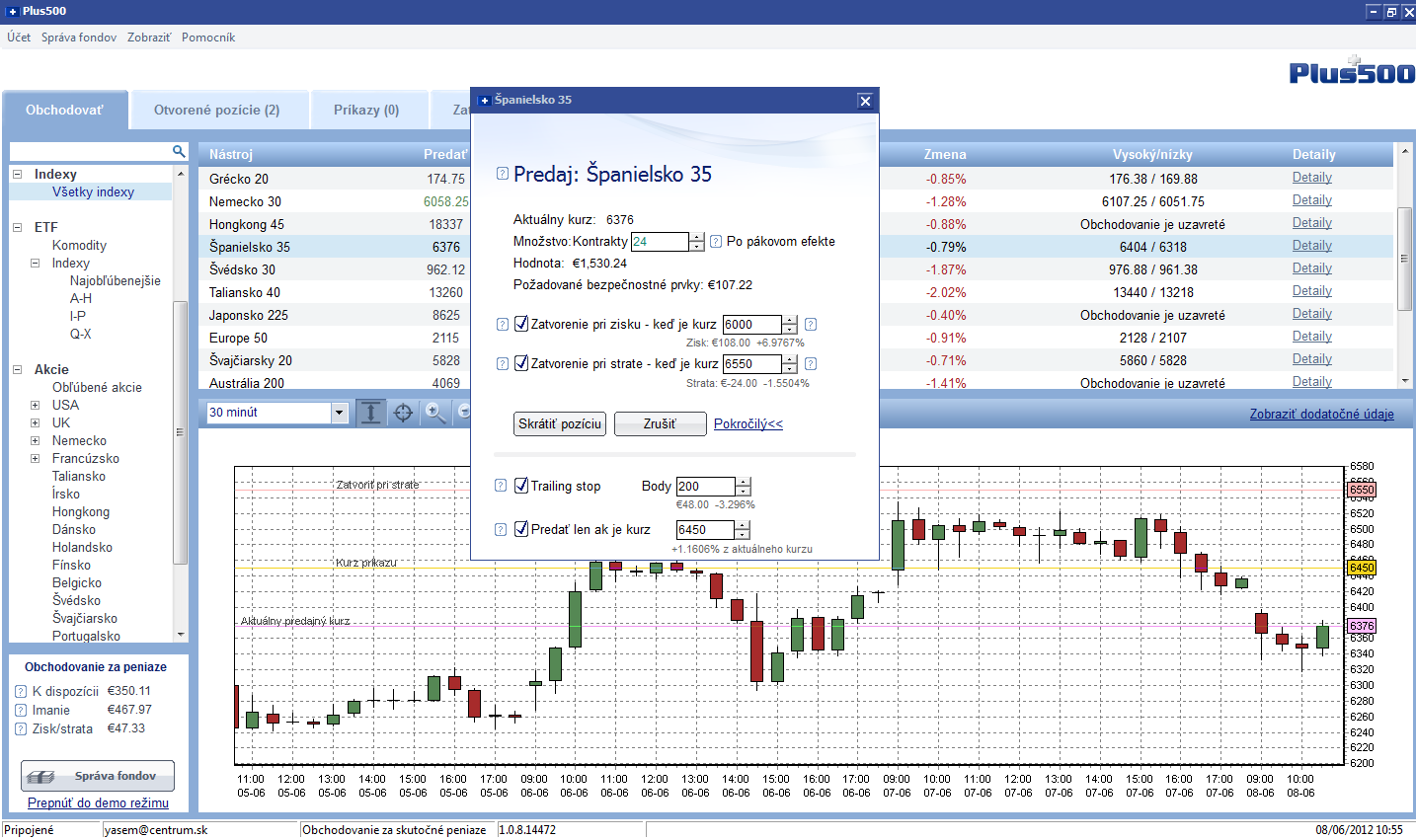Select Všetky indexy in the sidebar

(x=93, y=192)
